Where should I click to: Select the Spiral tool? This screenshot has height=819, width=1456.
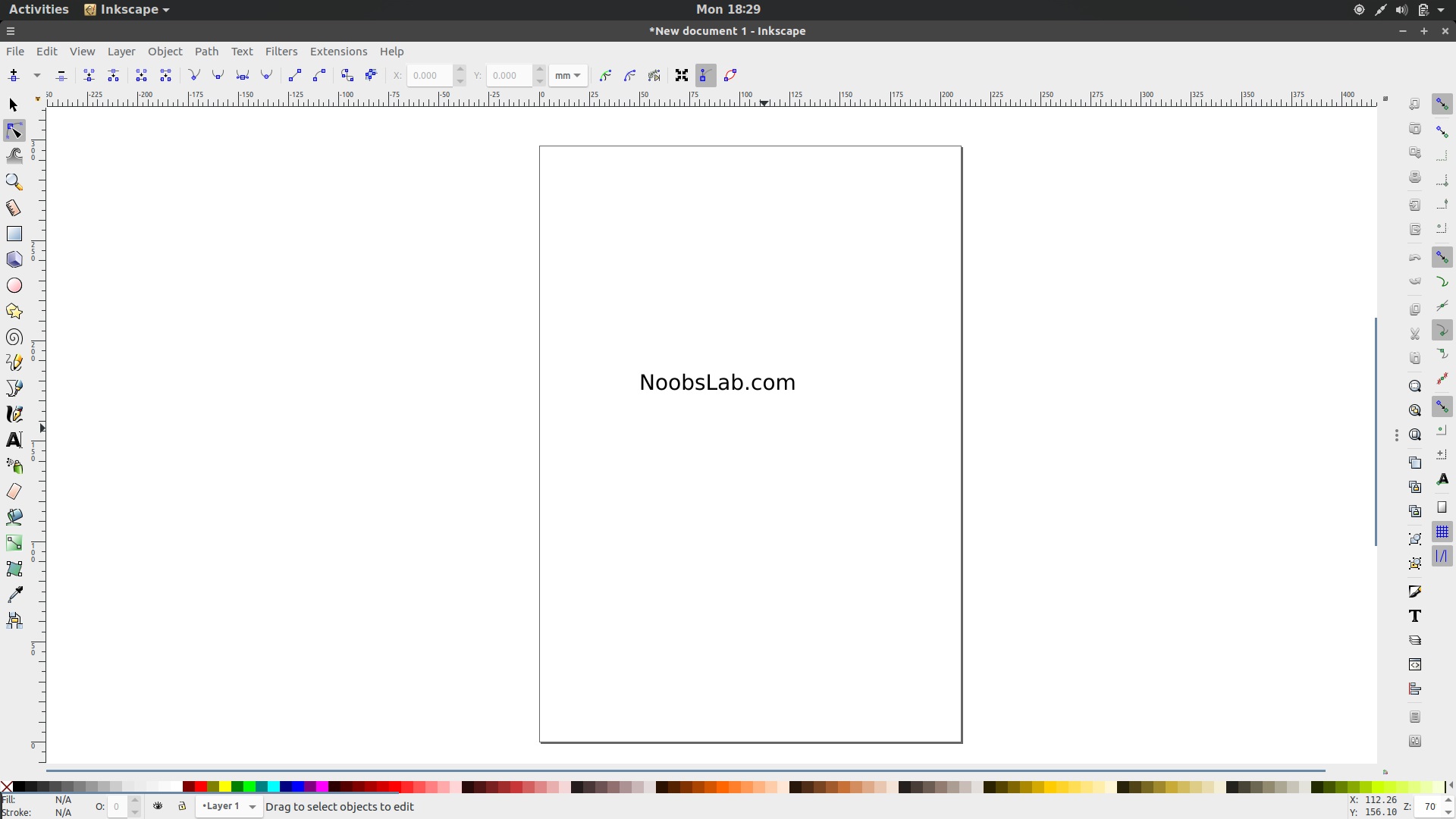point(14,337)
